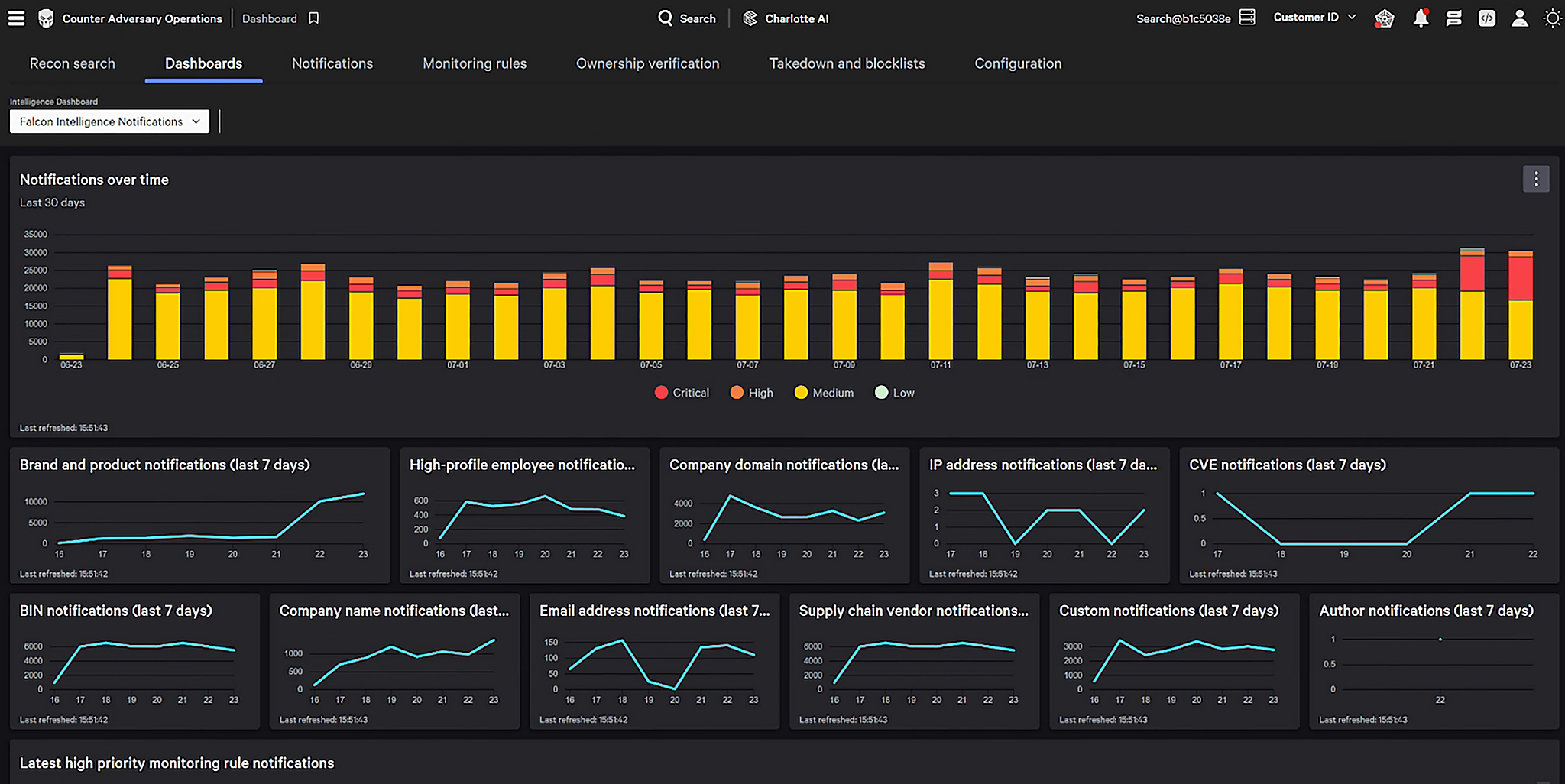This screenshot has height=784, width=1565.
Task: Go to the Configuration tab
Action: [1018, 63]
